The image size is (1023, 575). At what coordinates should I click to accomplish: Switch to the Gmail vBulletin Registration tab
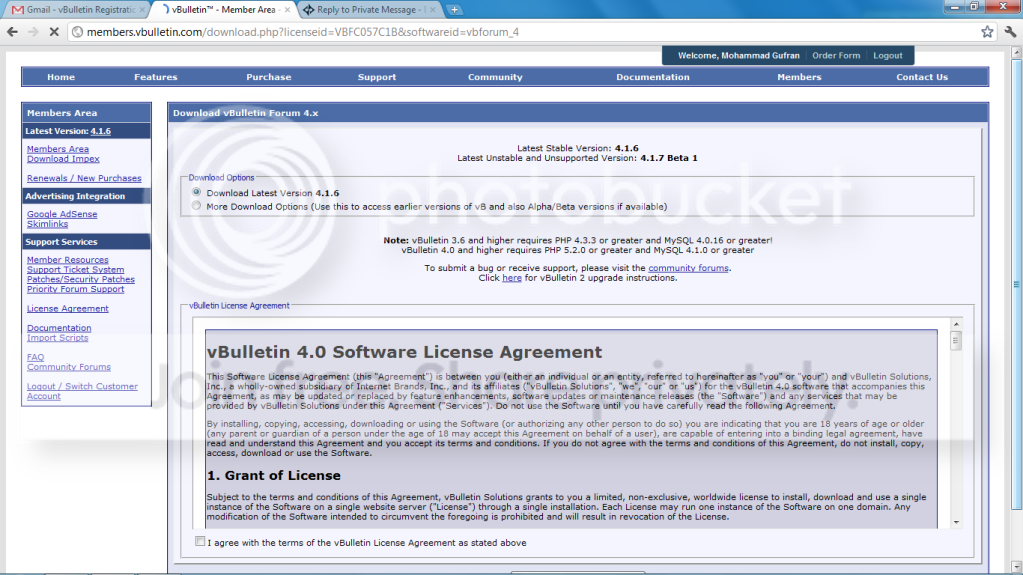pyautogui.click(x=77, y=10)
